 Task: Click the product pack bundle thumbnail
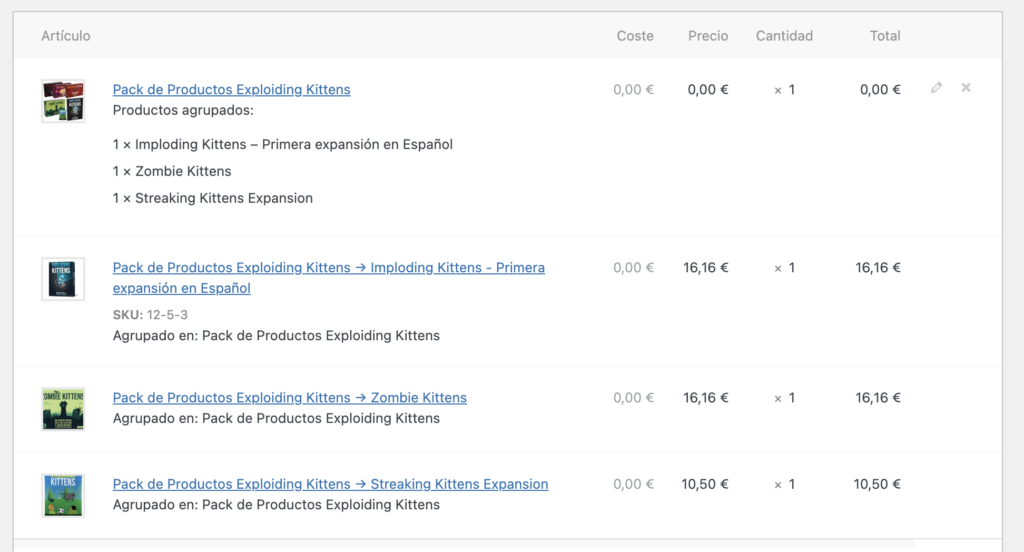pyautogui.click(x=63, y=101)
